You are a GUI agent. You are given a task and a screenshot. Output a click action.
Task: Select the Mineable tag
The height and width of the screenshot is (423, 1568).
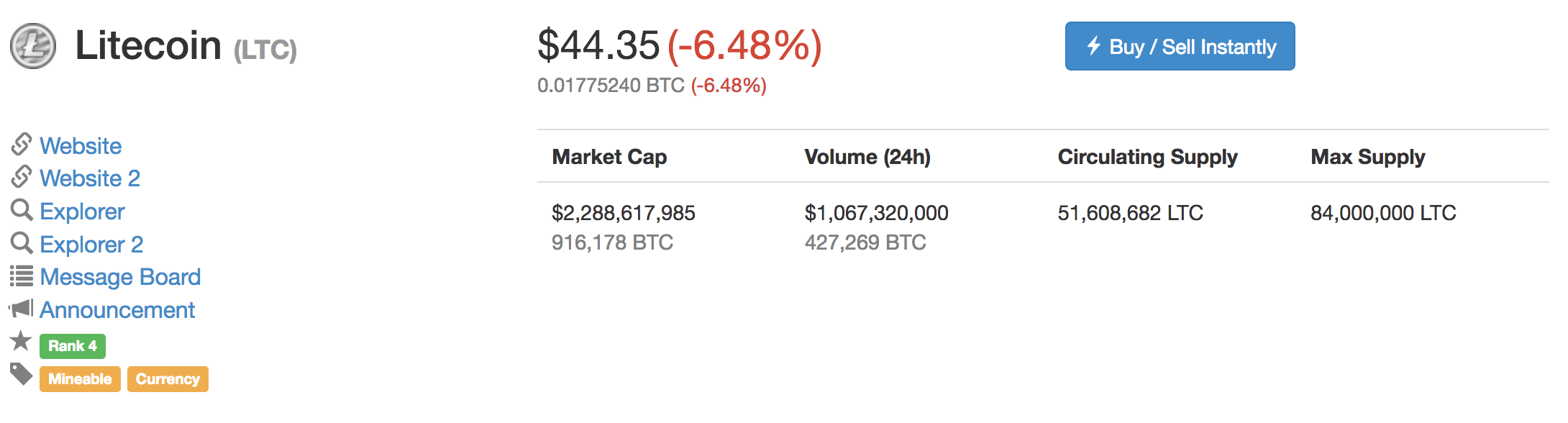[x=80, y=379]
